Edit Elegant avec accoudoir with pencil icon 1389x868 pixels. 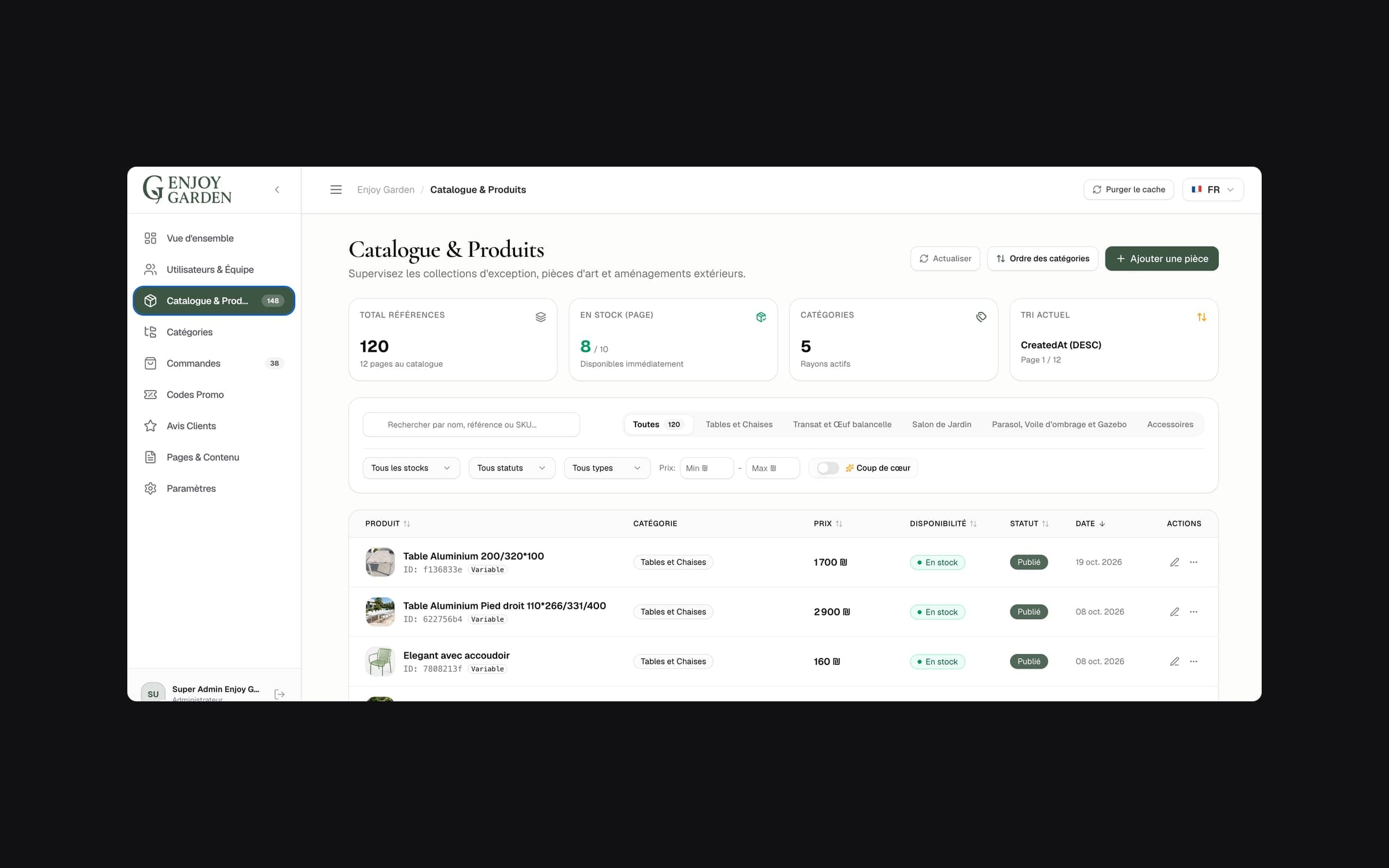(x=1174, y=661)
